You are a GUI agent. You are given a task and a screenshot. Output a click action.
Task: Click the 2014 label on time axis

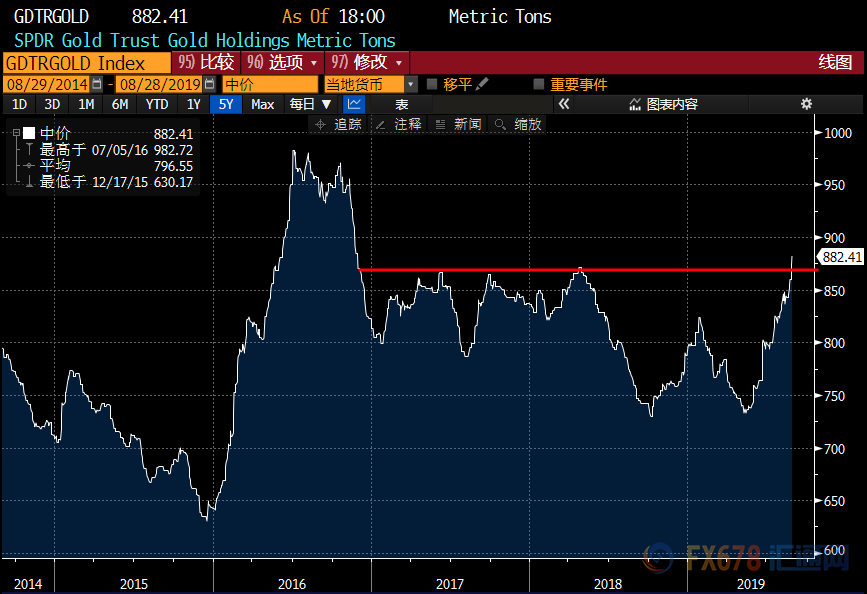28,584
